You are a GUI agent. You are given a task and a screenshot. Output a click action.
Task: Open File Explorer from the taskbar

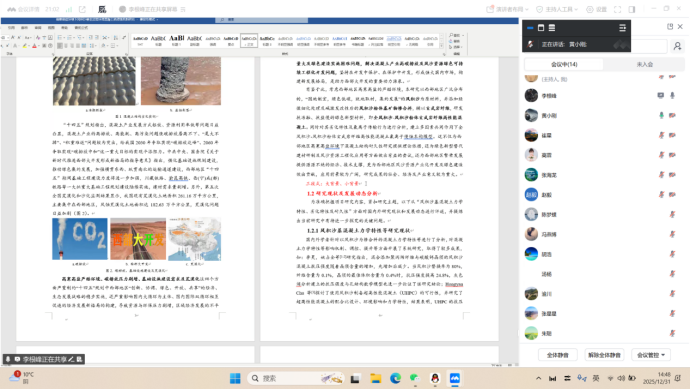(x=375, y=378)
